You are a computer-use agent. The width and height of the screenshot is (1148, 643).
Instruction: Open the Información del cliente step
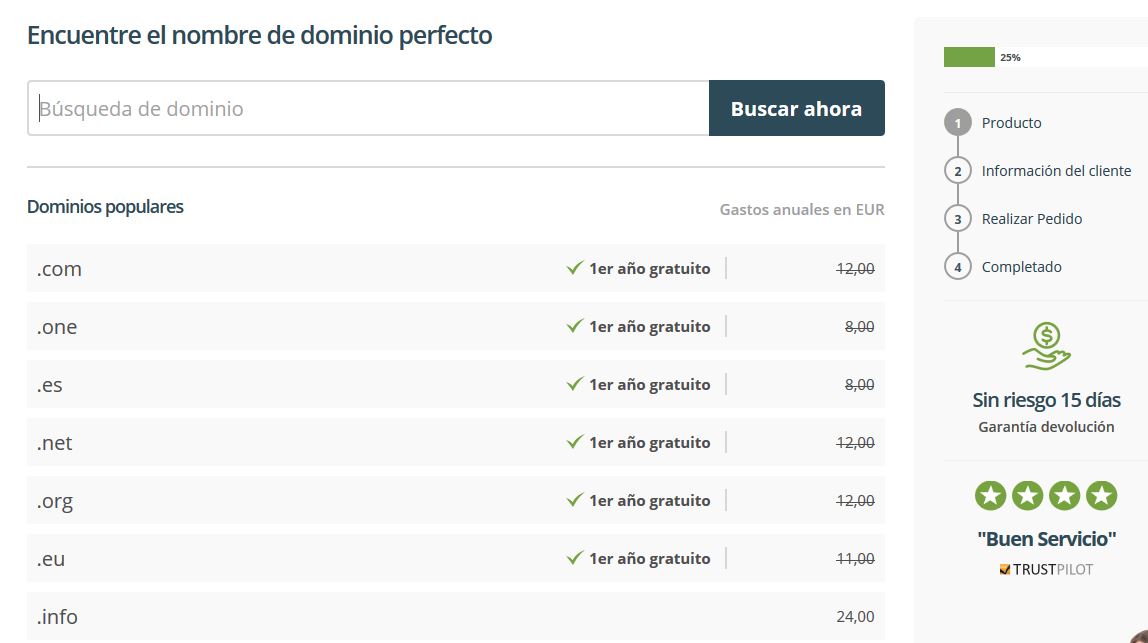[x=1056, y=171]
